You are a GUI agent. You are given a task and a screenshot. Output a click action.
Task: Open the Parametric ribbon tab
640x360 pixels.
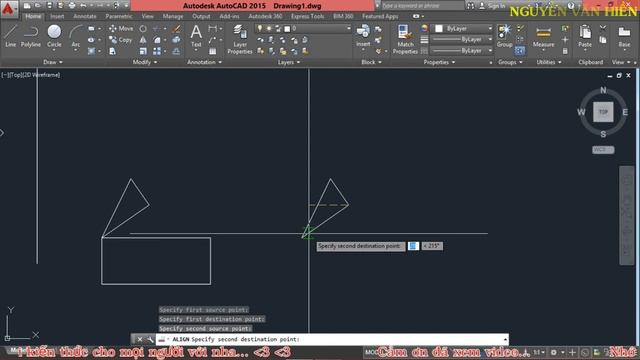(x=119, y=16)
